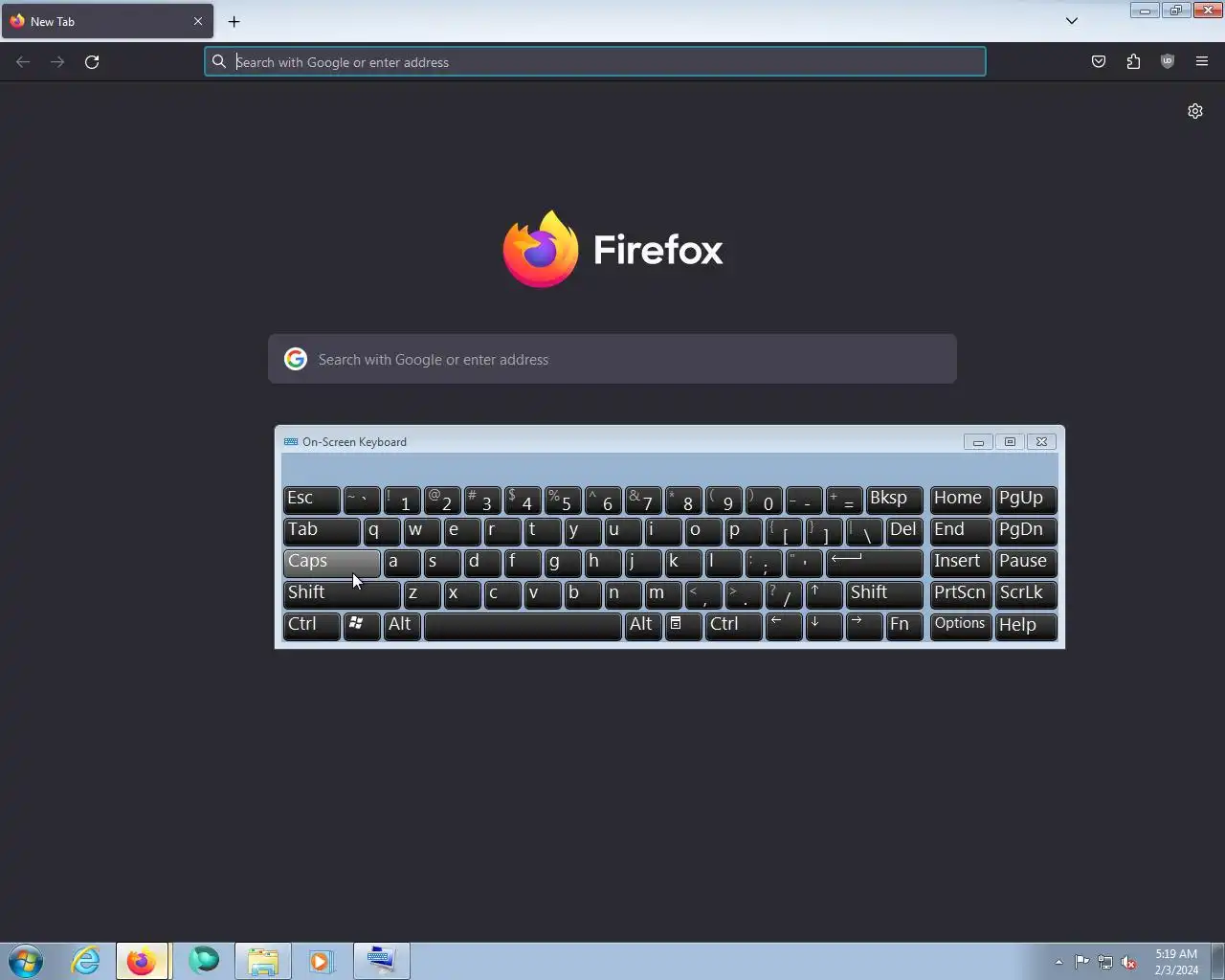Viewport: 1225px width, 980px height.
Task: Click the letter m key
Action: pos(663,593)
